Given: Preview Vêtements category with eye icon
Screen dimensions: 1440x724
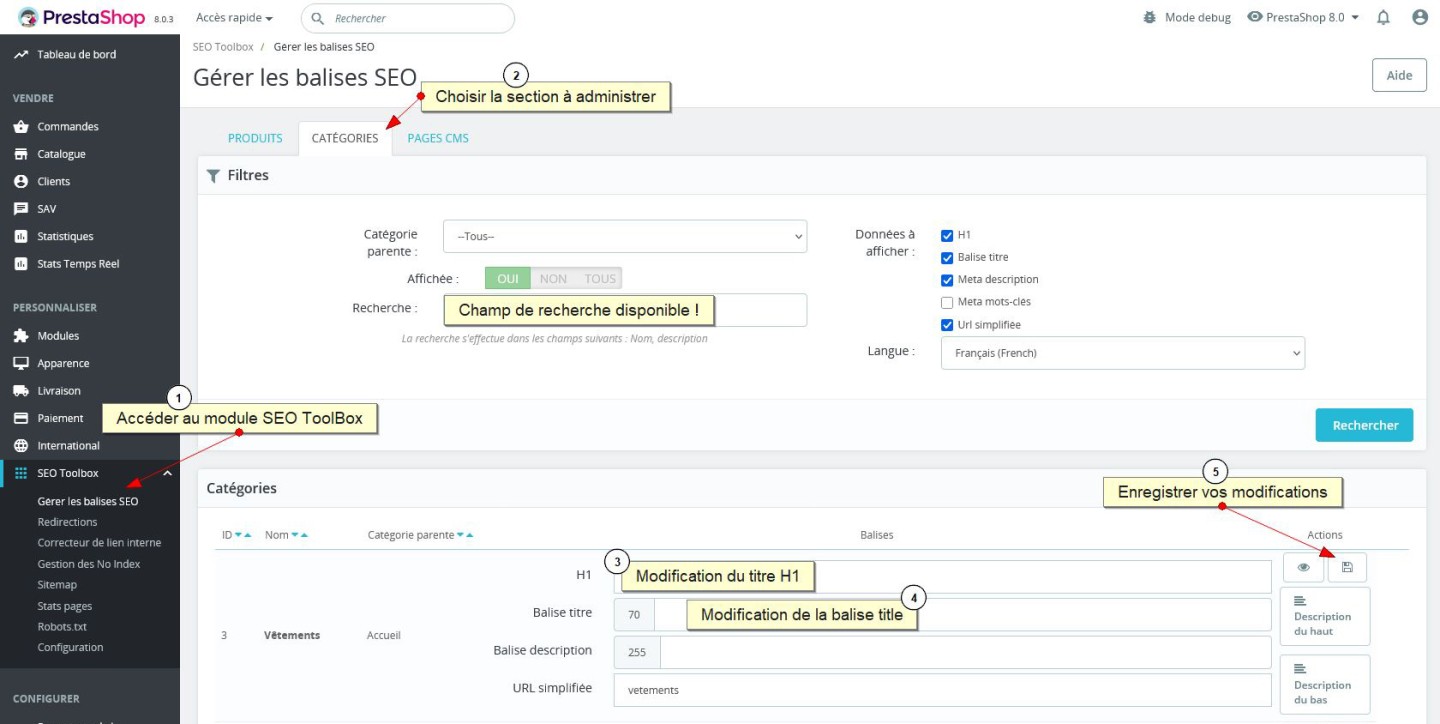Looking at the screenshot, I should [1303, 567].
